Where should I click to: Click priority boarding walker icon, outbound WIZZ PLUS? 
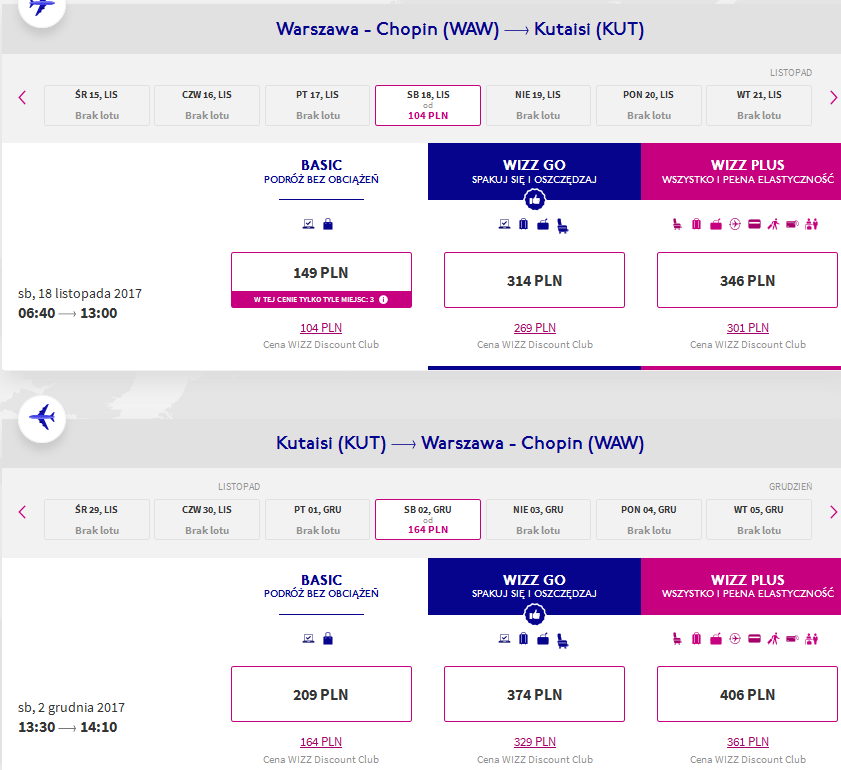click(773, 224)
